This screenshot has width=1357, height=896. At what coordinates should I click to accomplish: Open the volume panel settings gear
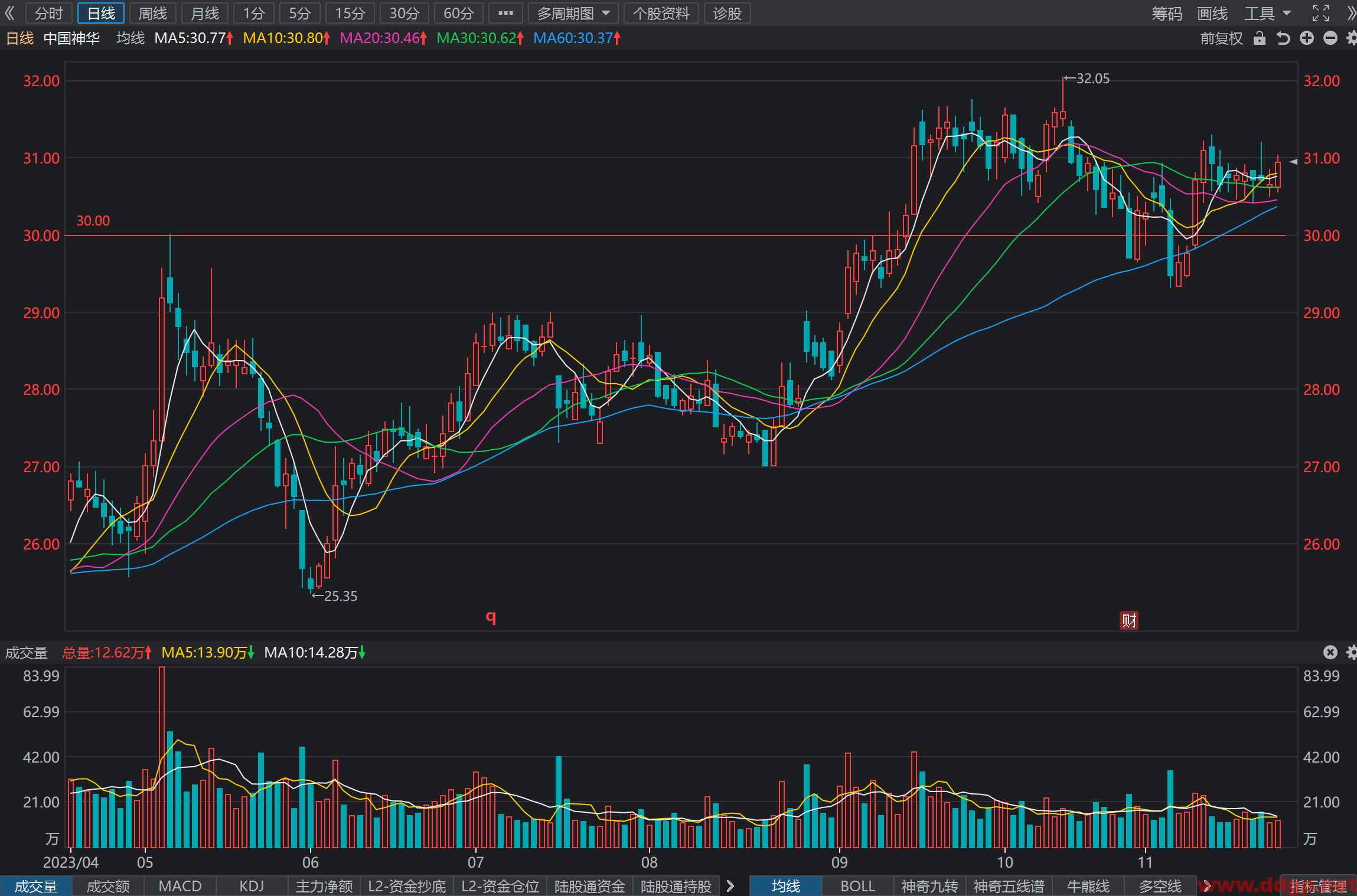click(x=1352, y=652)
